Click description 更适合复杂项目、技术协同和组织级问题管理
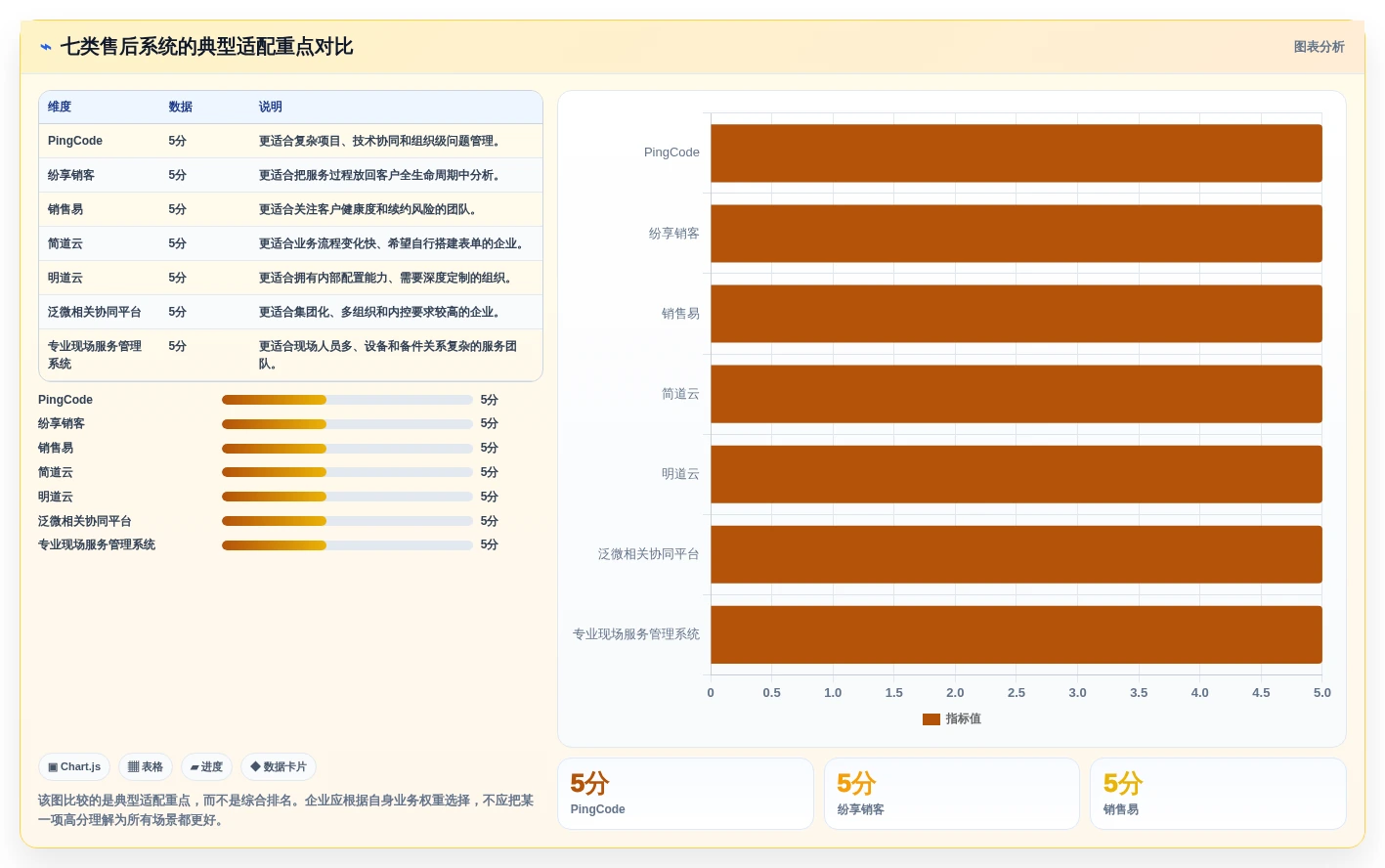 tap(382, 141)
